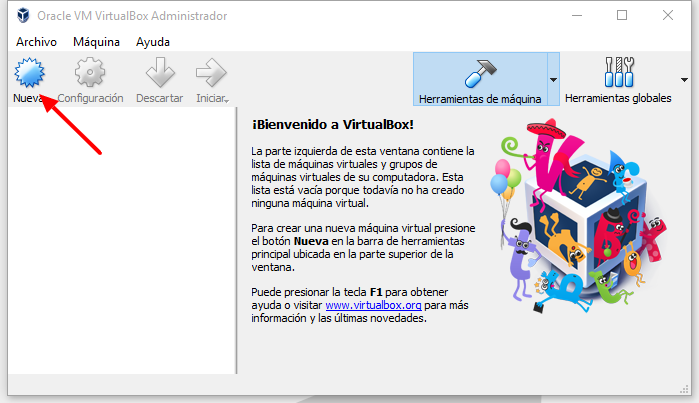Close the VirtualBox Administrador window

pos(668,16)
